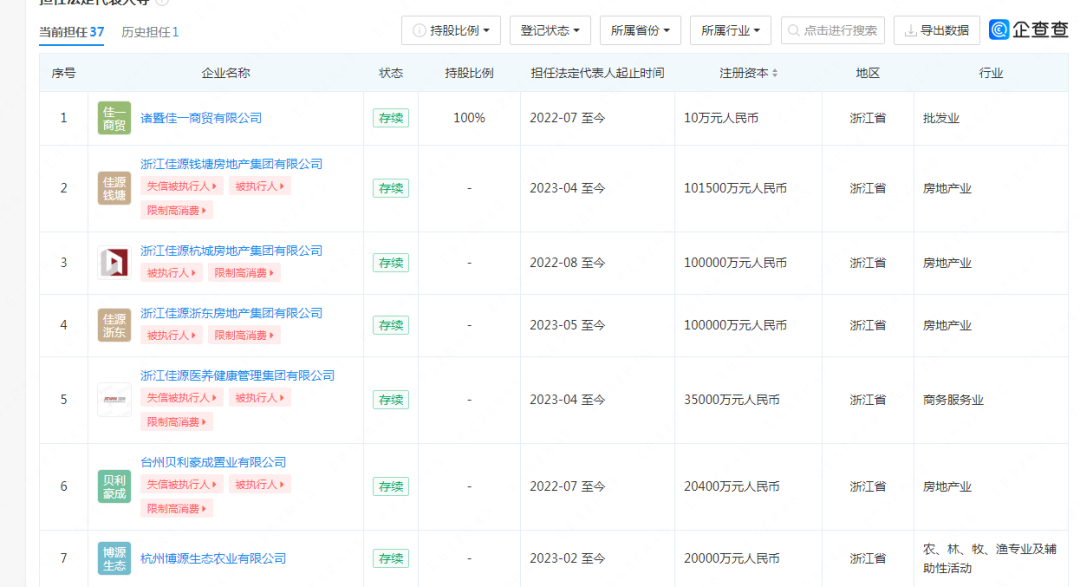Click 持股比例 column header
The width and height of the screenshot is (1080, 587).
tap(469, 73)
